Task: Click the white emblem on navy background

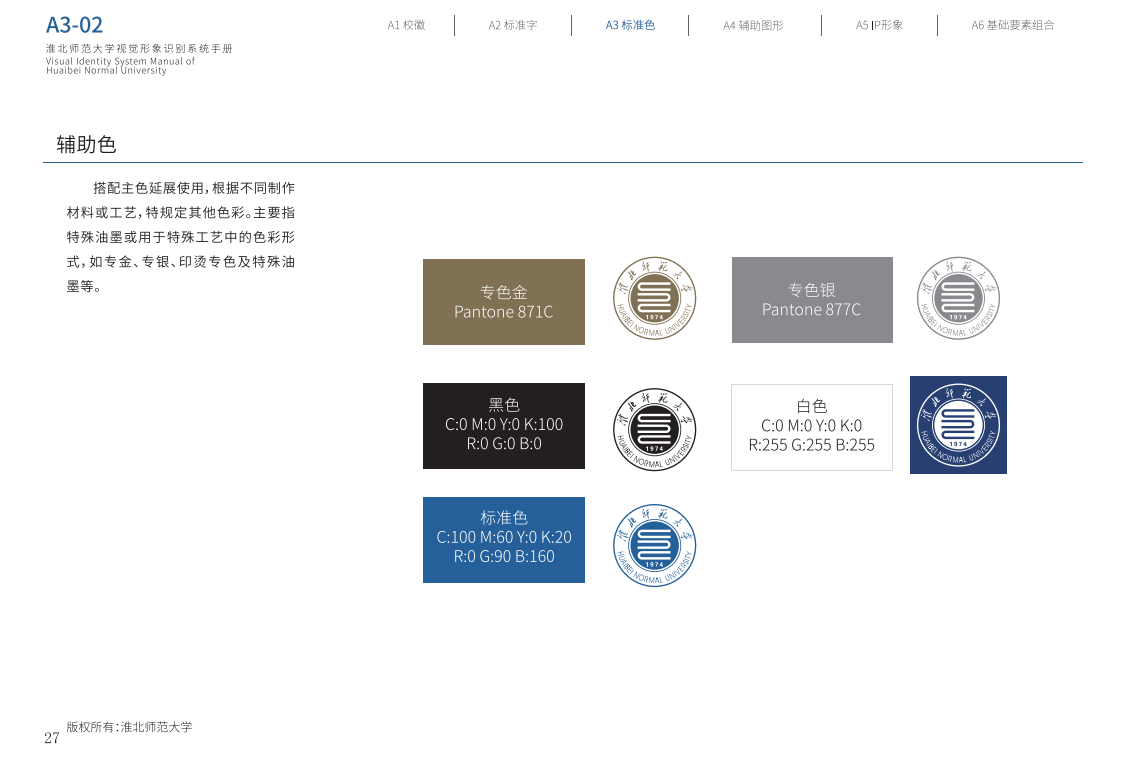Action: click(958, 425)
